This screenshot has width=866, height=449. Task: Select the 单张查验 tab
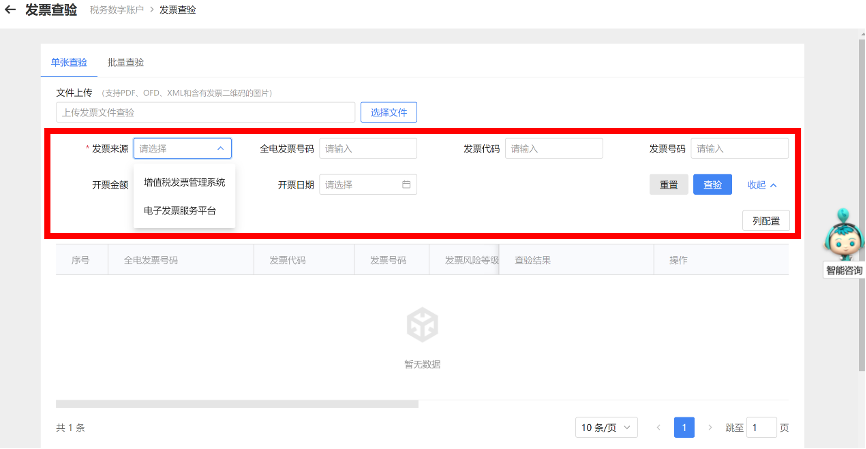[69, 62]
